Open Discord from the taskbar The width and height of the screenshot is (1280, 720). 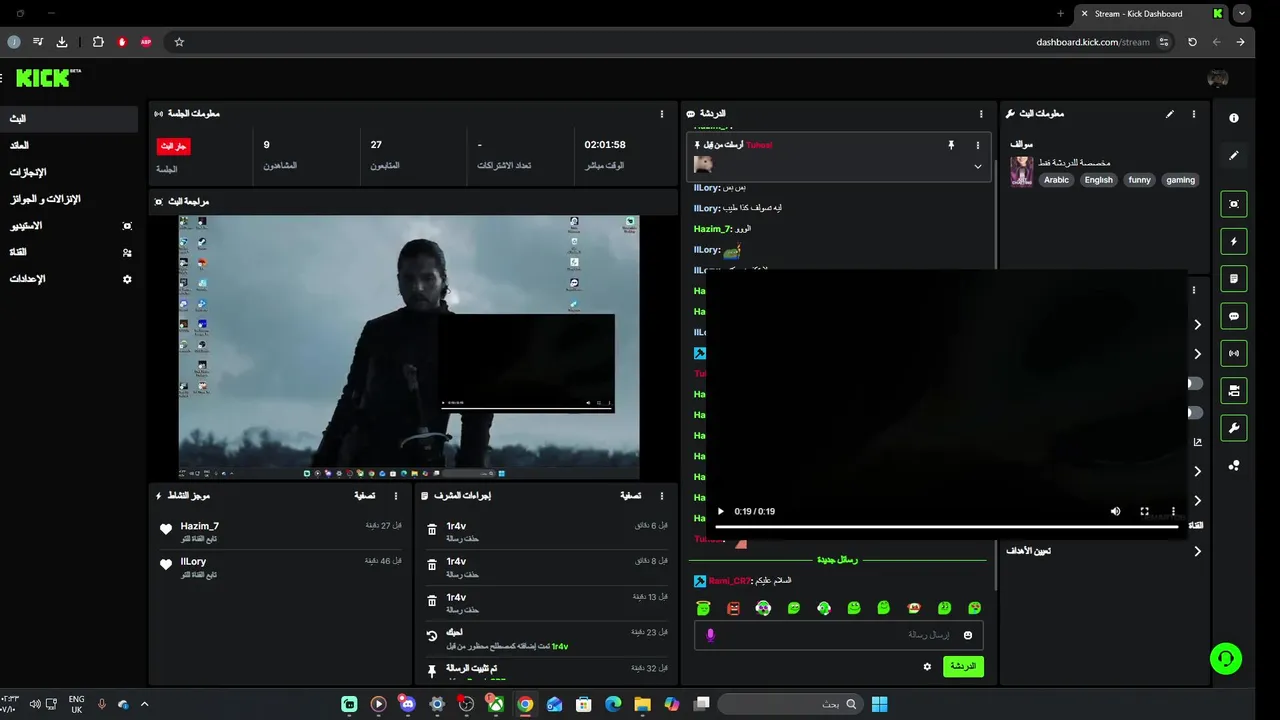point(406,704)
